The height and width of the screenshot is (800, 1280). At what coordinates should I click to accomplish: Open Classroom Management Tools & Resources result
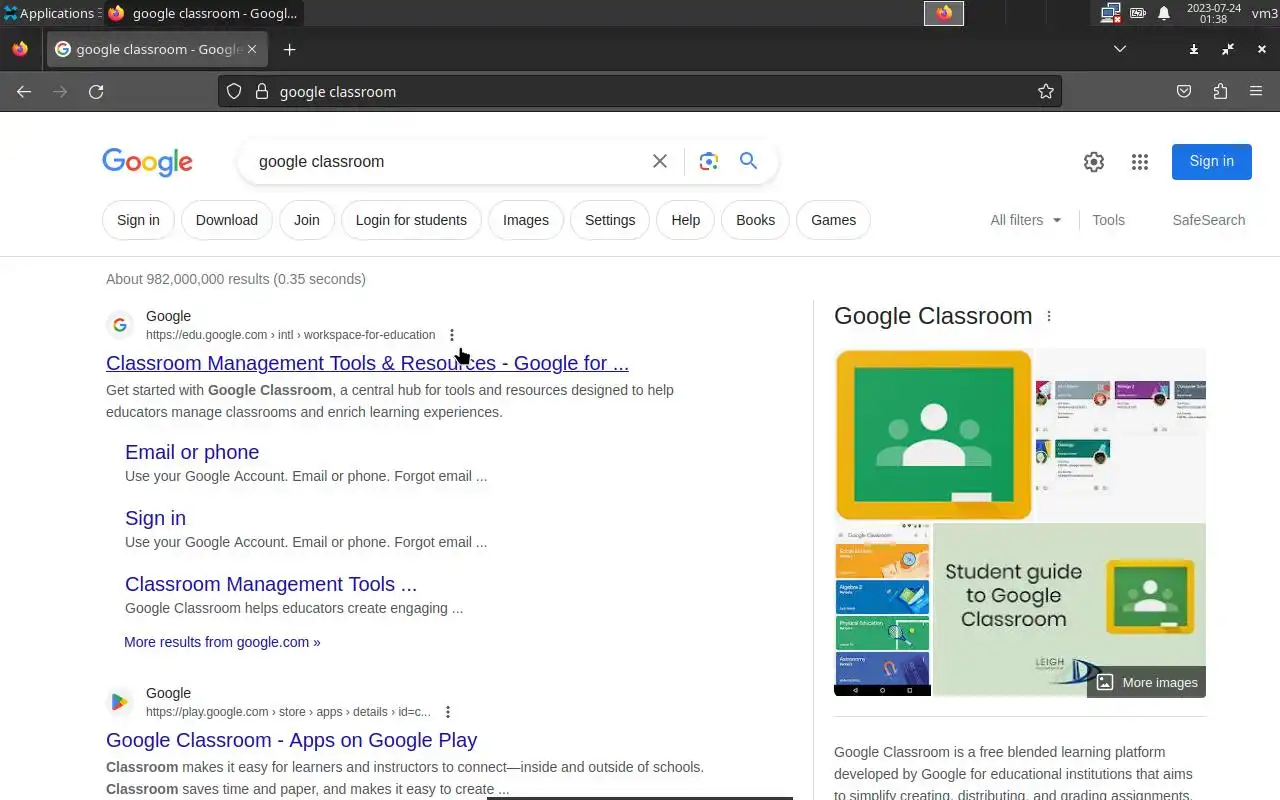[x=367, y=363]
